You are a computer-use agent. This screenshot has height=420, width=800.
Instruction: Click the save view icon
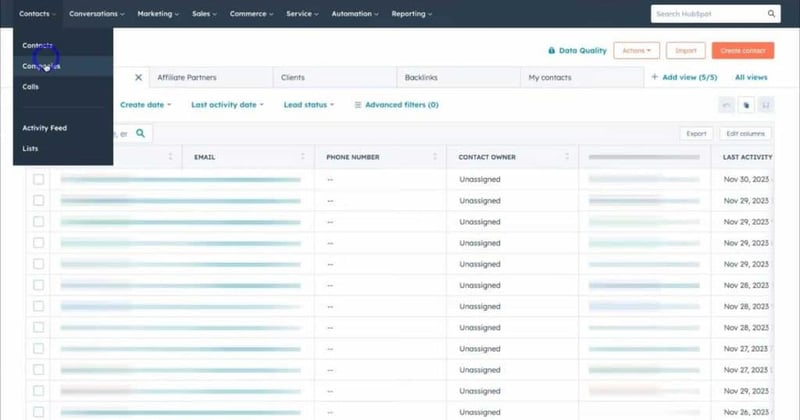coord(765,105)
